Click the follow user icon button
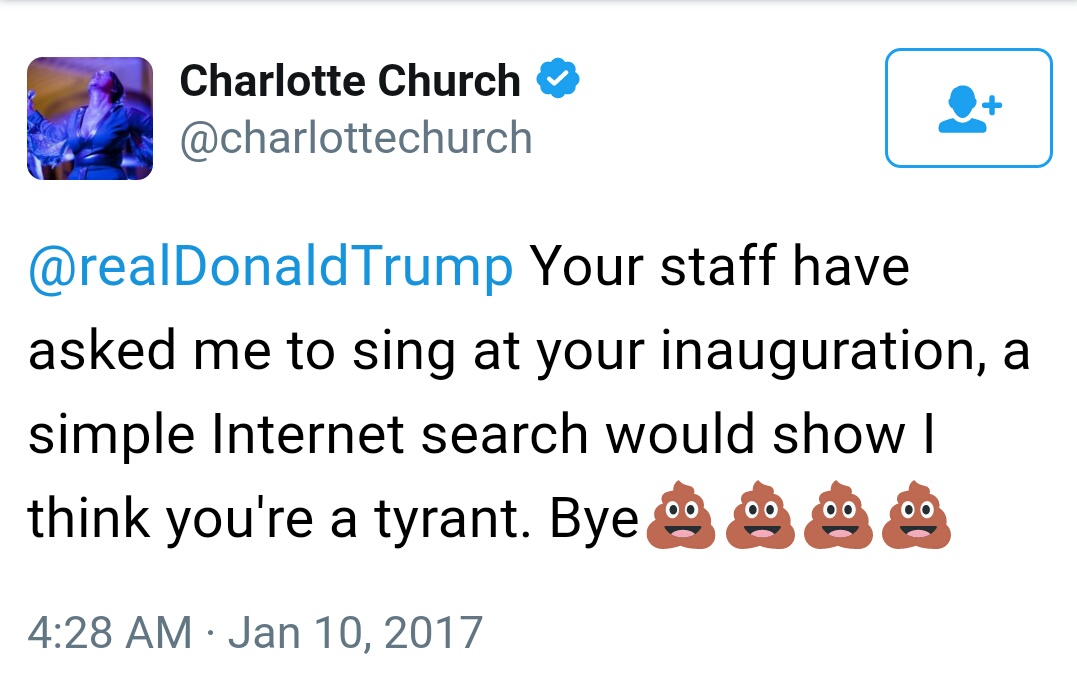Viewport: 1077px width, 691px height. pyautogui.click(x=968, y=108)
